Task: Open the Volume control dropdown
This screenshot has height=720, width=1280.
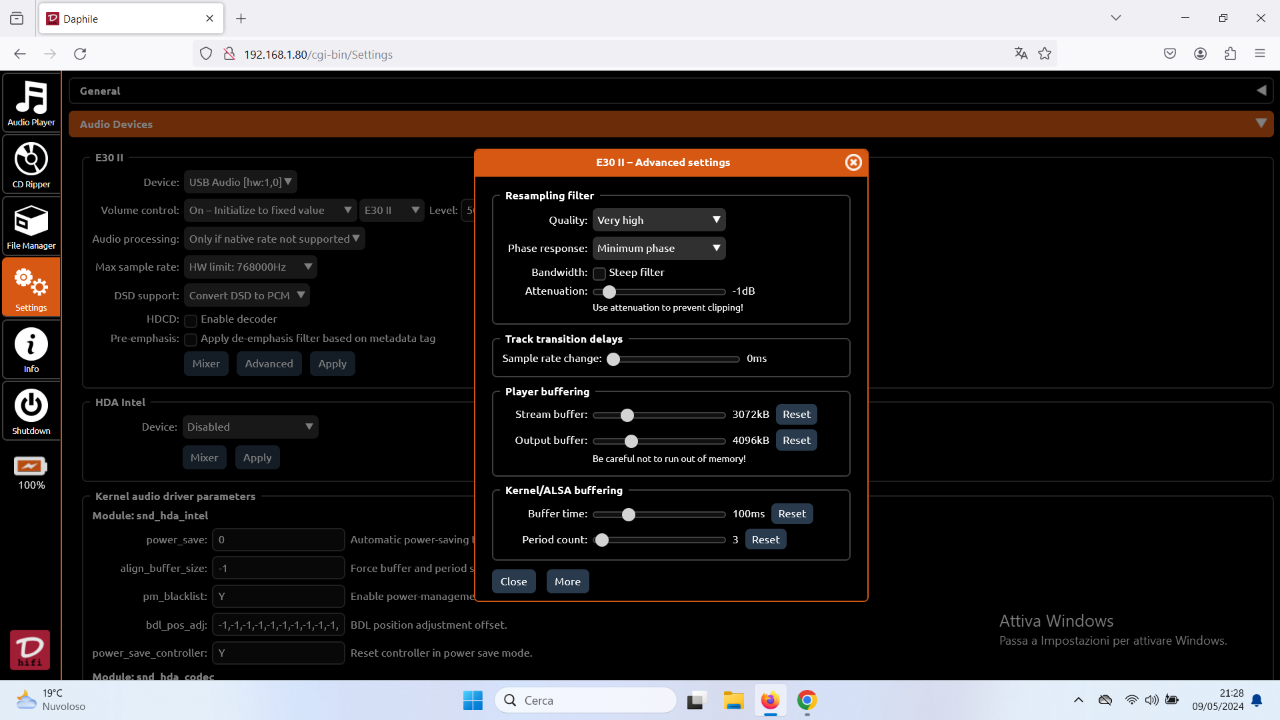Action: point(270,210)
